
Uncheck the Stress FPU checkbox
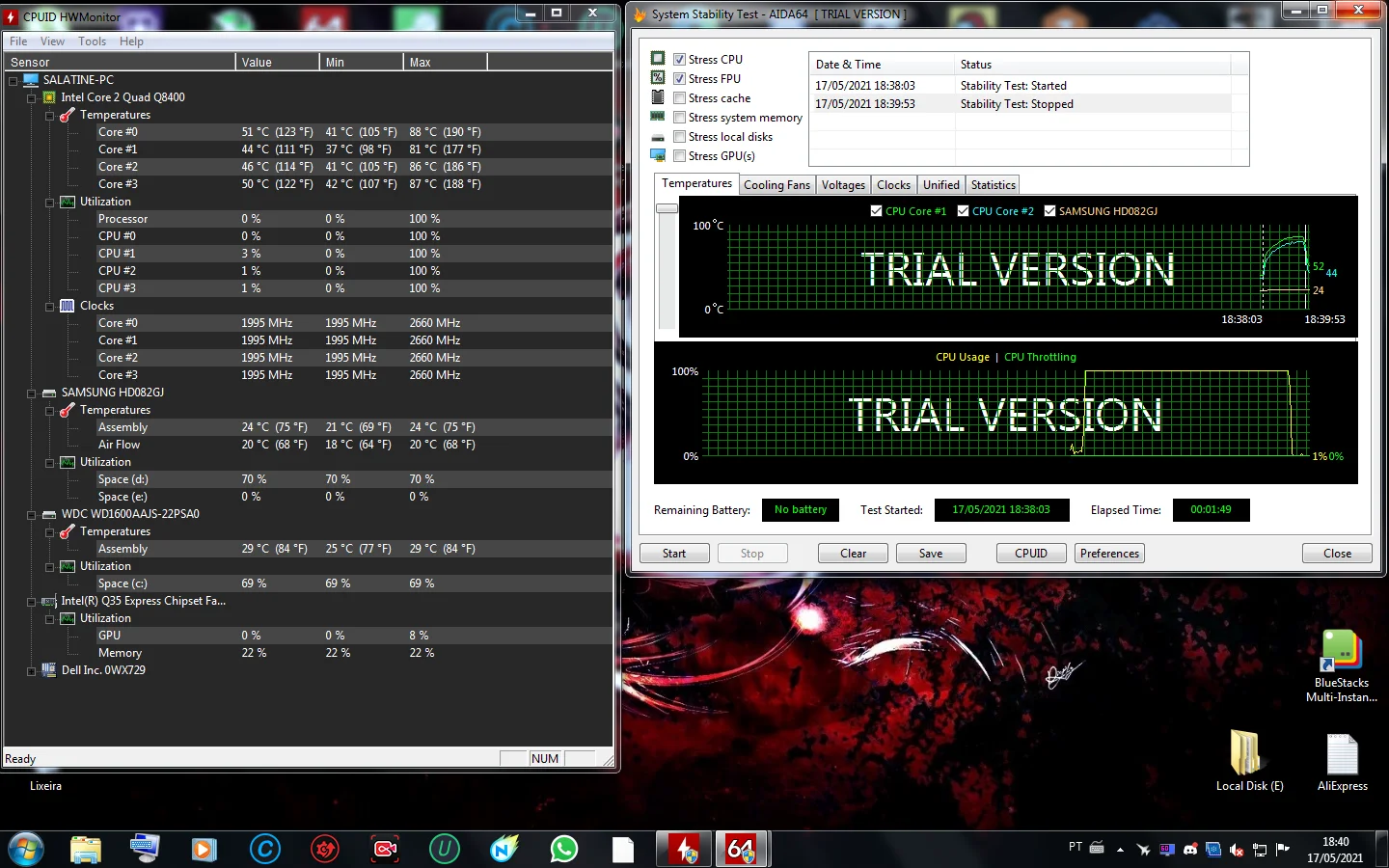point(679,78)
